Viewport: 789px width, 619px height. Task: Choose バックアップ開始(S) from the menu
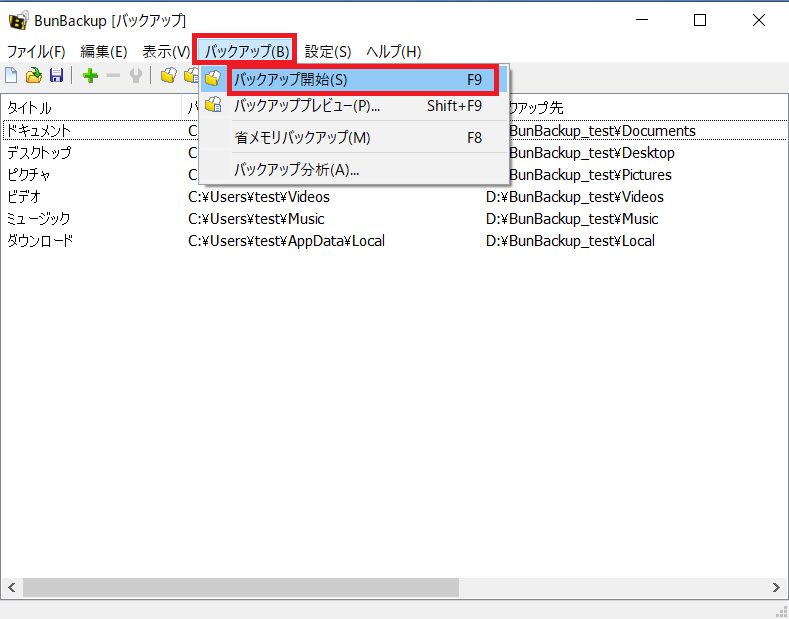click(354, 79)
